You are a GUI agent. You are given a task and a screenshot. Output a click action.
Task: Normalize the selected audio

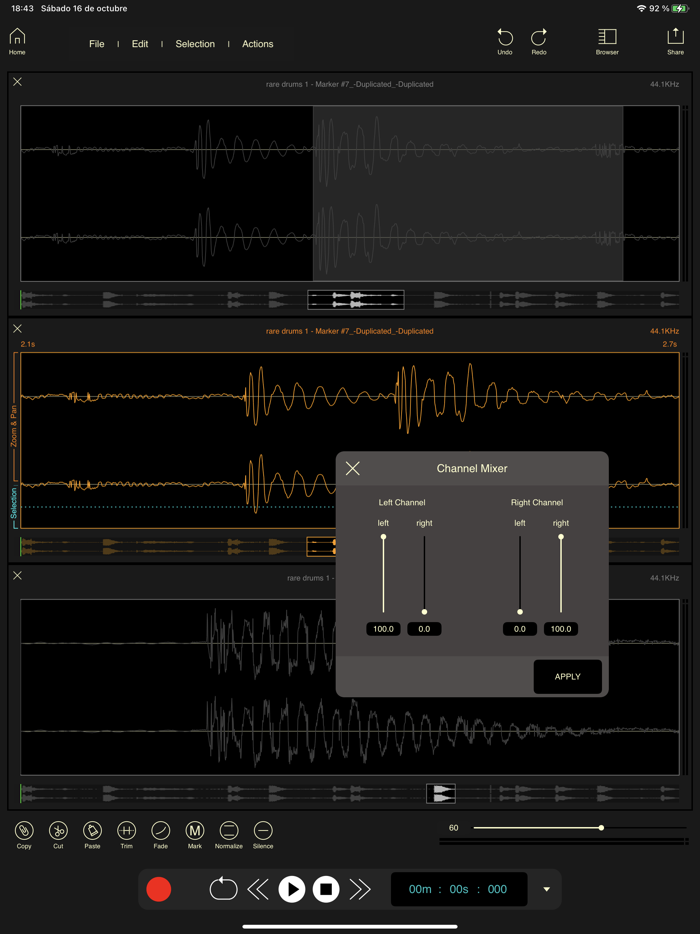click(229, 835)
